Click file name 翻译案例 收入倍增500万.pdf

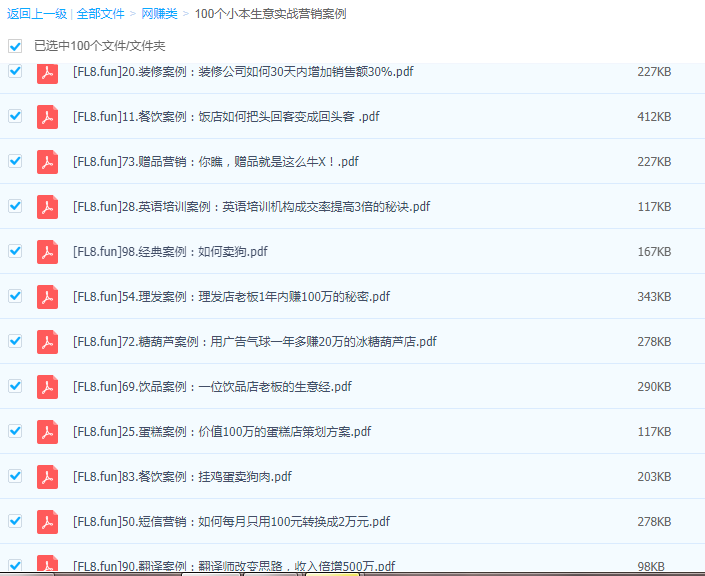234,566
